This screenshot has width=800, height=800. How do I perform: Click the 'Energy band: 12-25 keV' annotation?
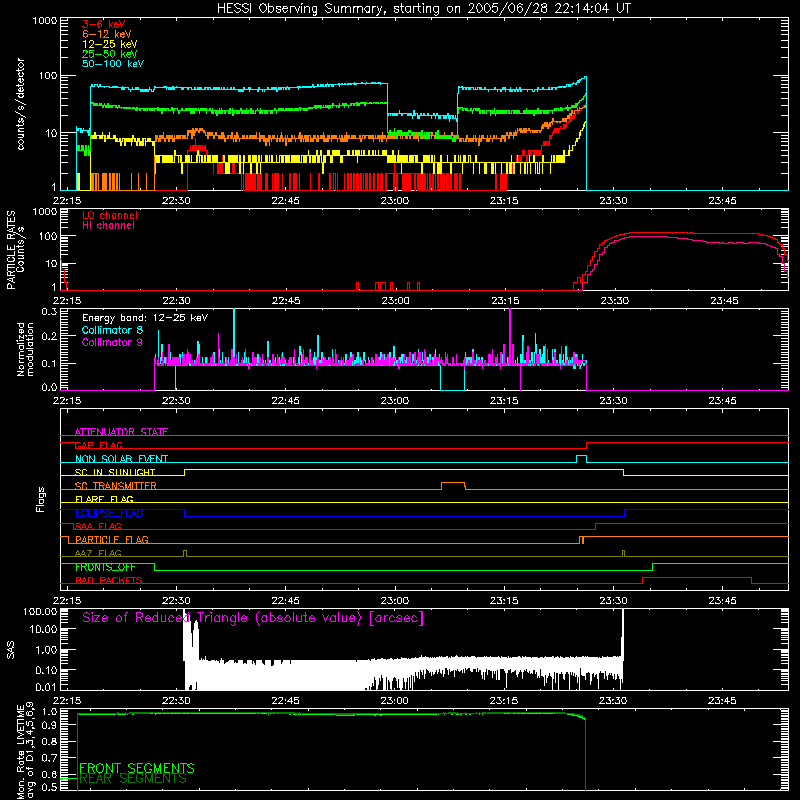tap(145, 318)
